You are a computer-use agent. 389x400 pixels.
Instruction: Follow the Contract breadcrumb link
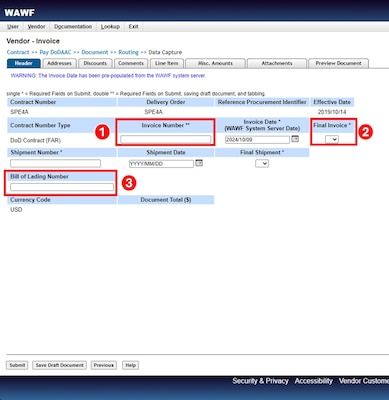(x=18, y=52)
